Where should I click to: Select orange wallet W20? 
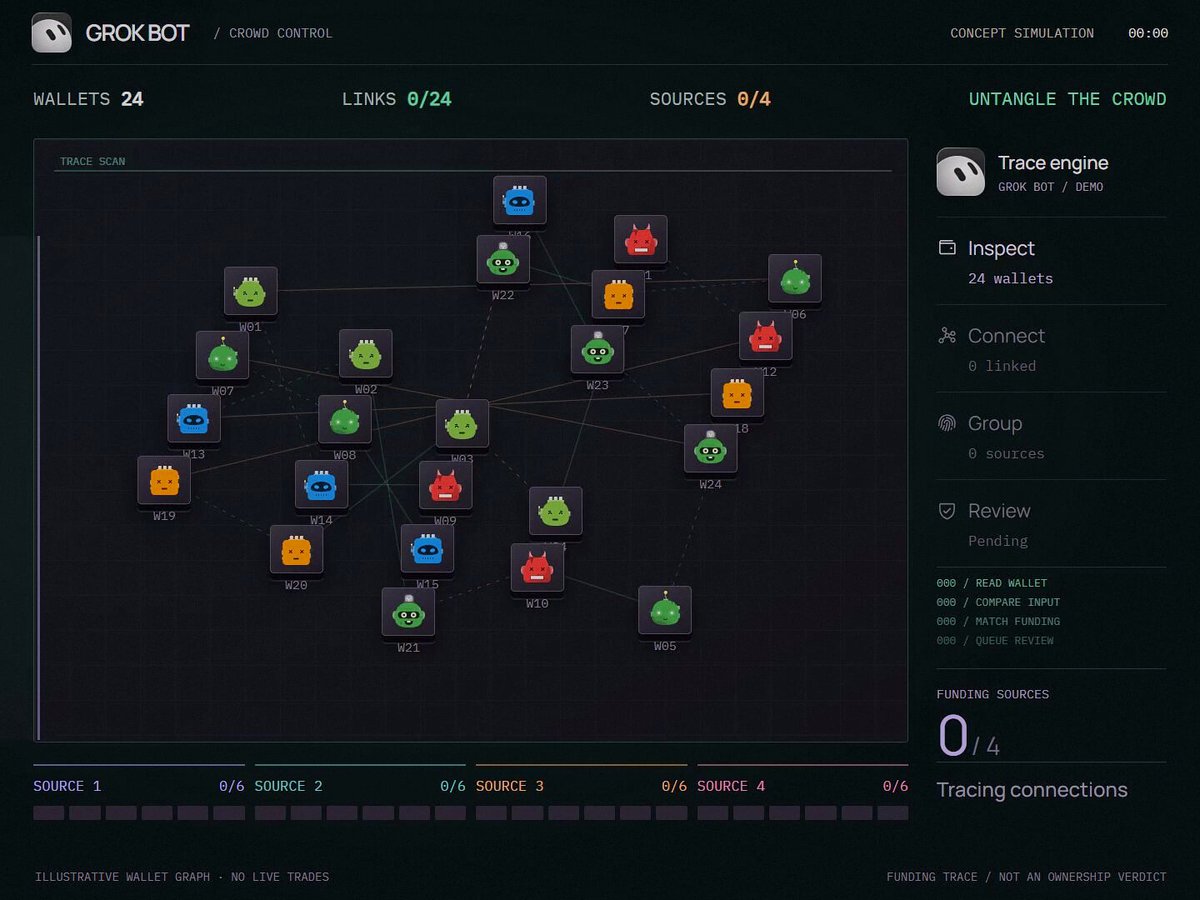296,550
